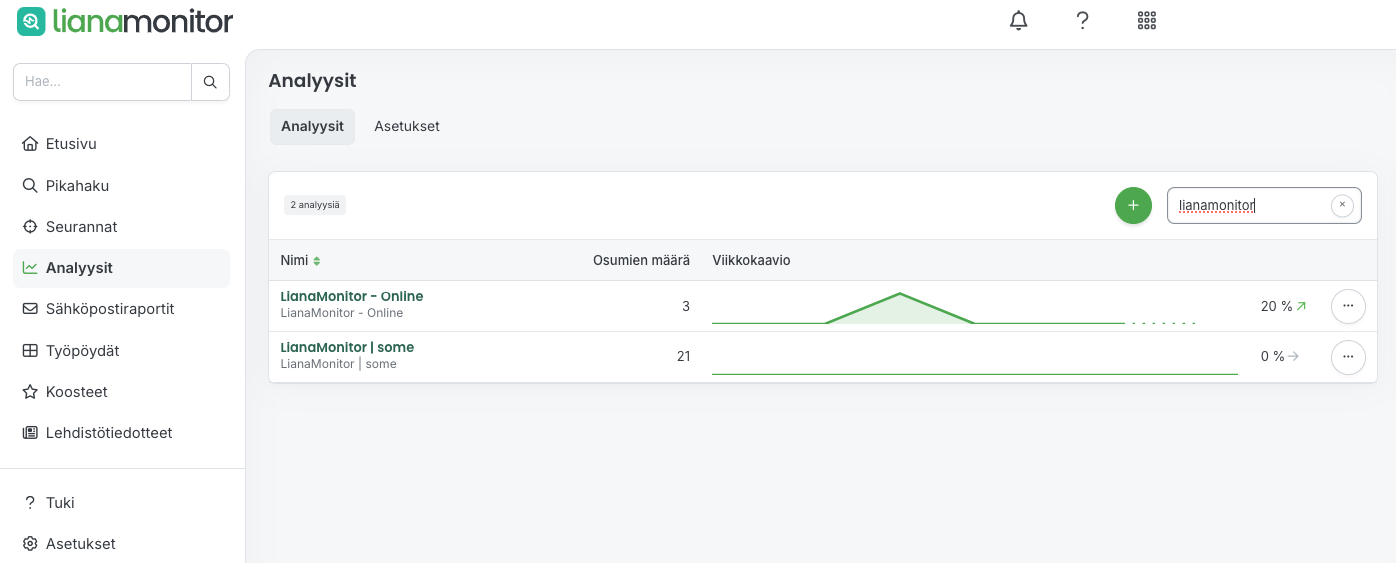Click the sidebar search magnifier button
This screenshot has width=1396, height=563.
tap(210, 82)
